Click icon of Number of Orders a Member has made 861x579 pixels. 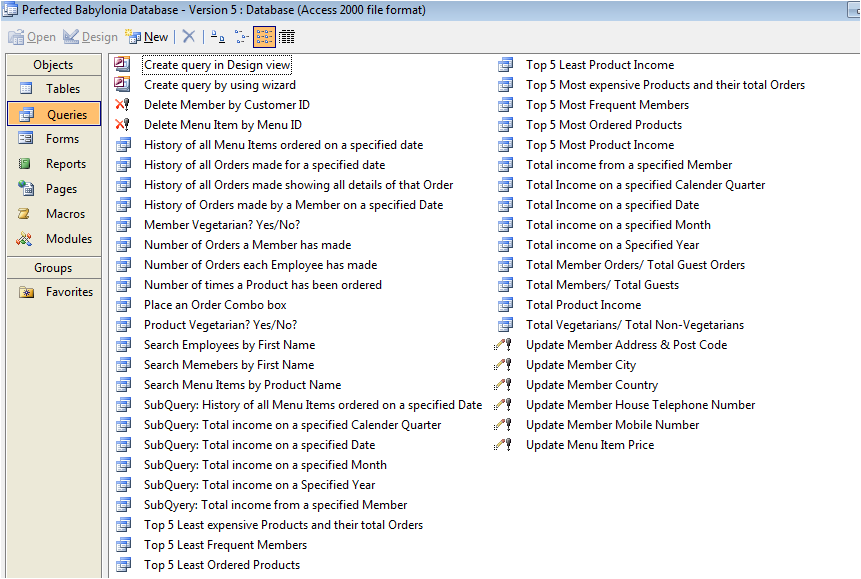click(124, 244)
